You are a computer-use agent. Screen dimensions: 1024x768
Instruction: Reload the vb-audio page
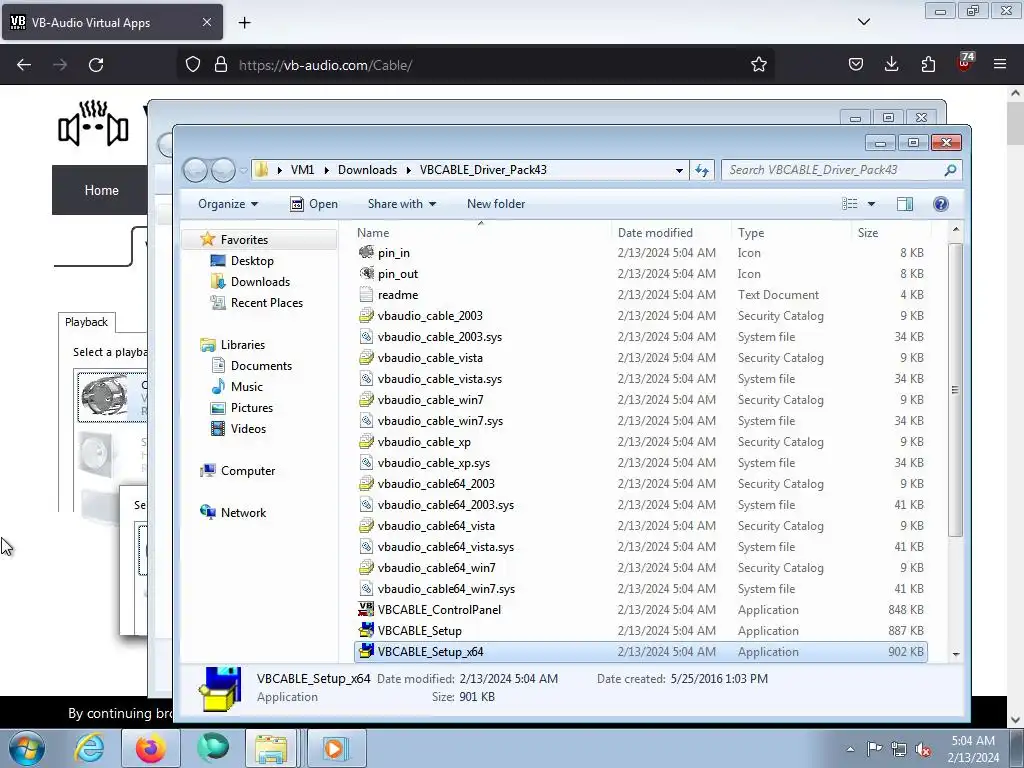96,65
